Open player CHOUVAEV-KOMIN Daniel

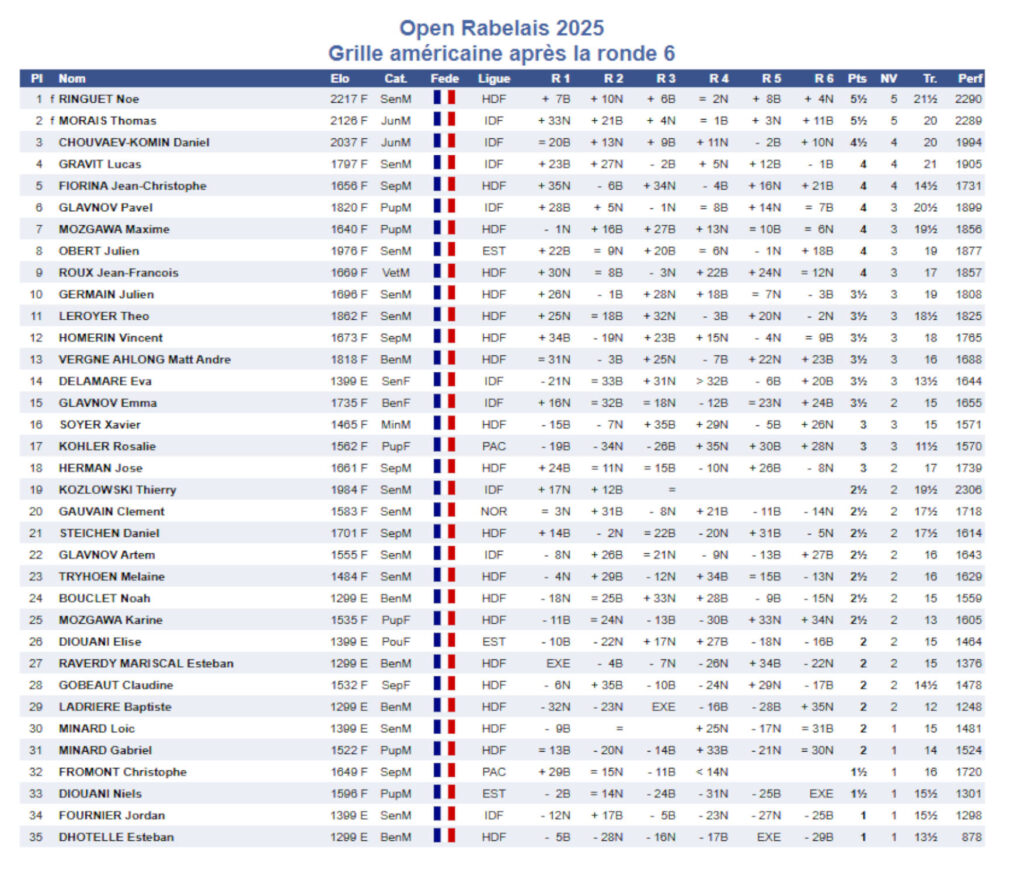(133, 142)
